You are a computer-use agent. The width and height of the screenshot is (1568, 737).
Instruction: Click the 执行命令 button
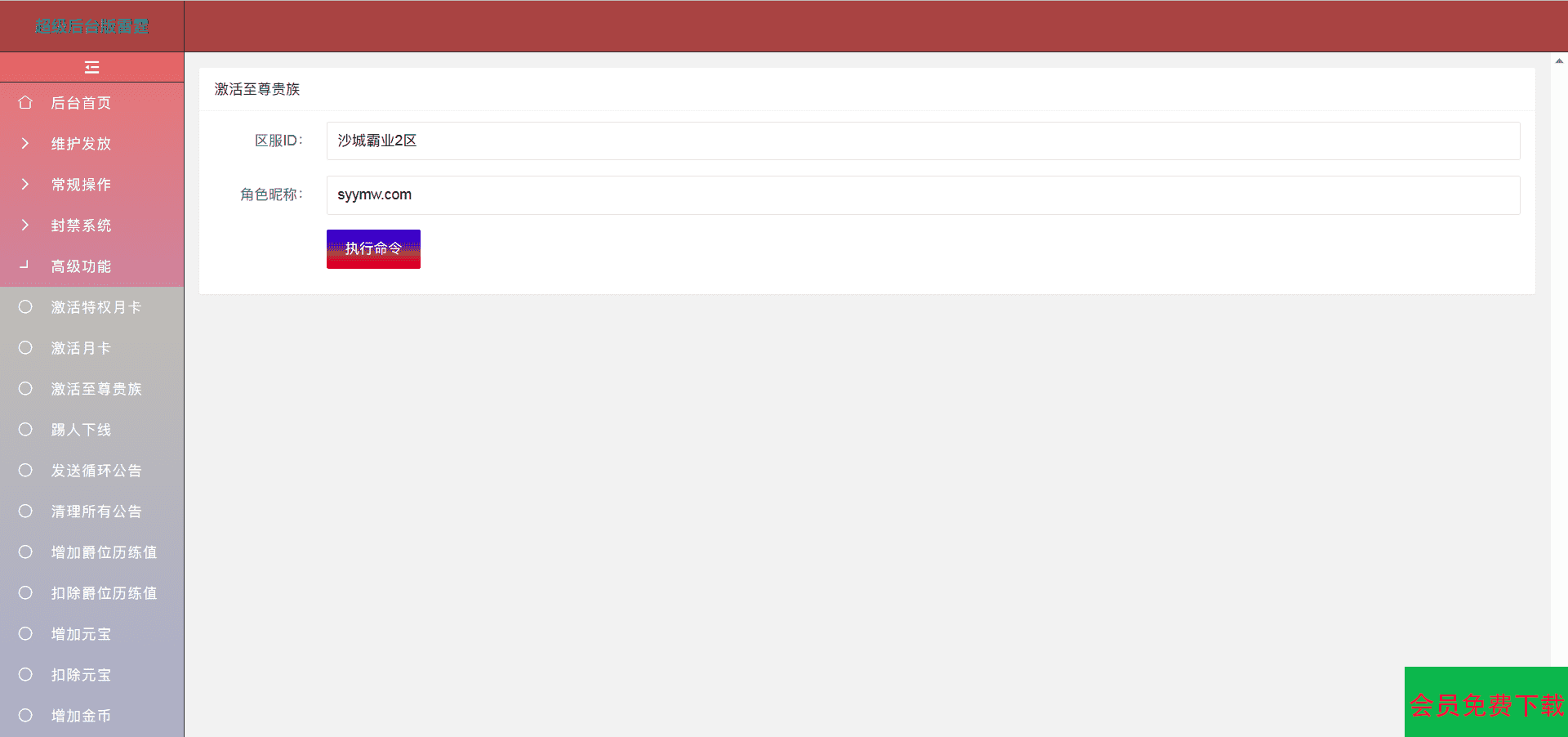[x=373, y=248]
